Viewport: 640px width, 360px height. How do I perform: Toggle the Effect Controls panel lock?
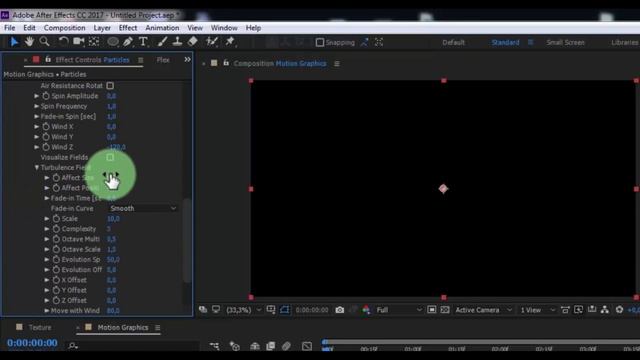point(48,60)
